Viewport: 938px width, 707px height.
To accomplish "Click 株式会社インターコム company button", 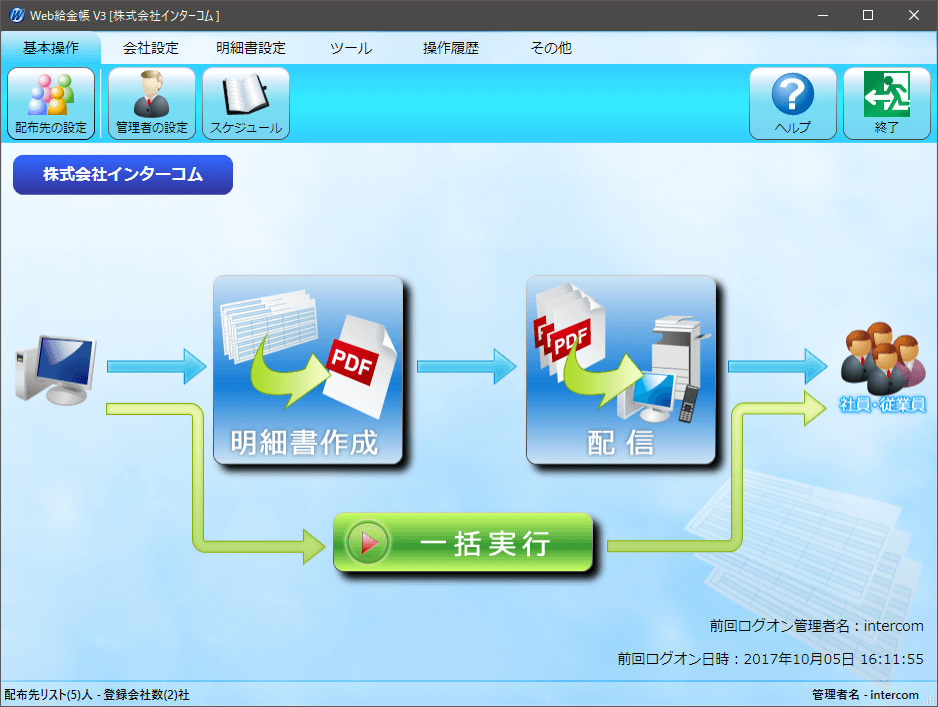I will (x=123, y=175).
